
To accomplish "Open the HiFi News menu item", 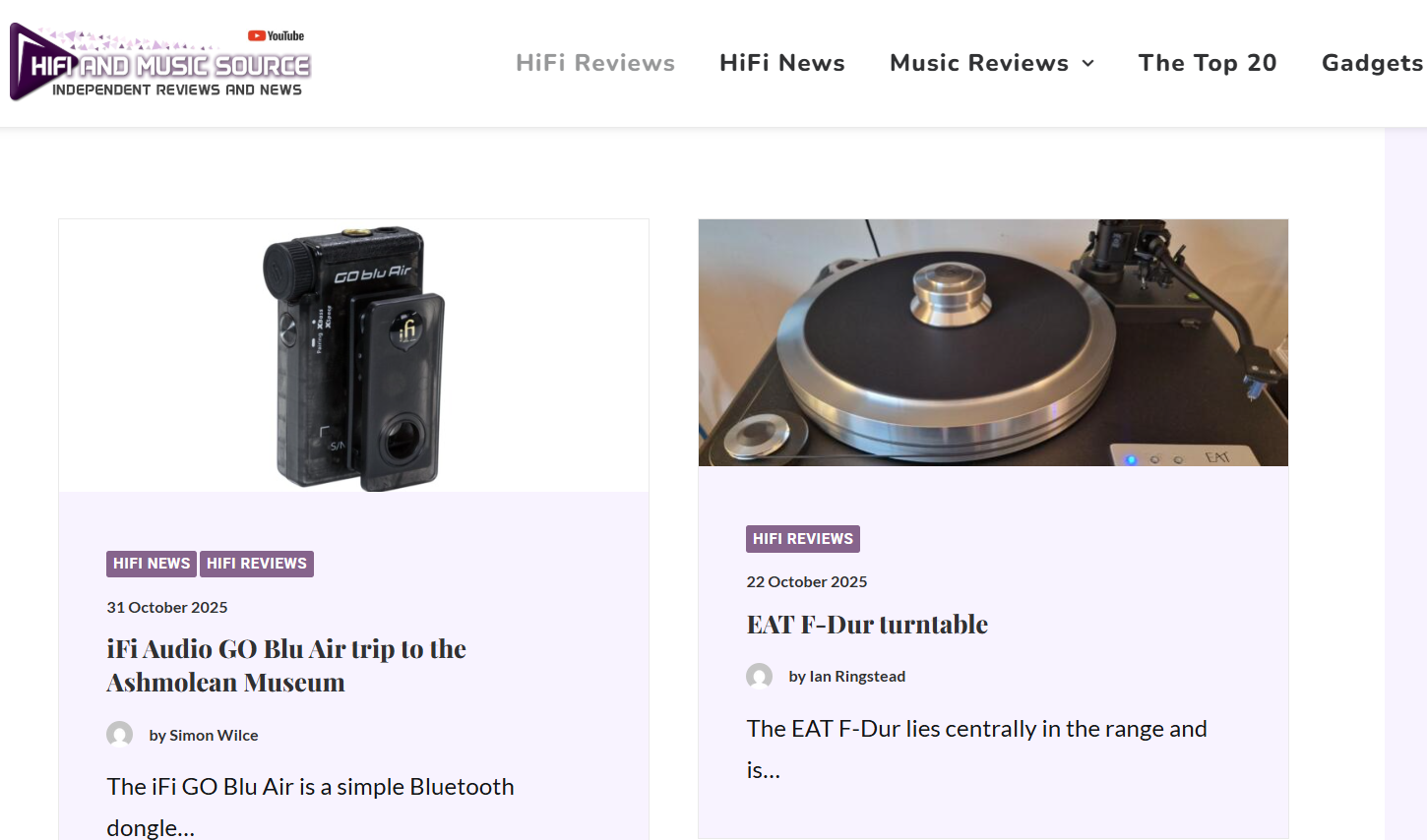I will (782, 63).
